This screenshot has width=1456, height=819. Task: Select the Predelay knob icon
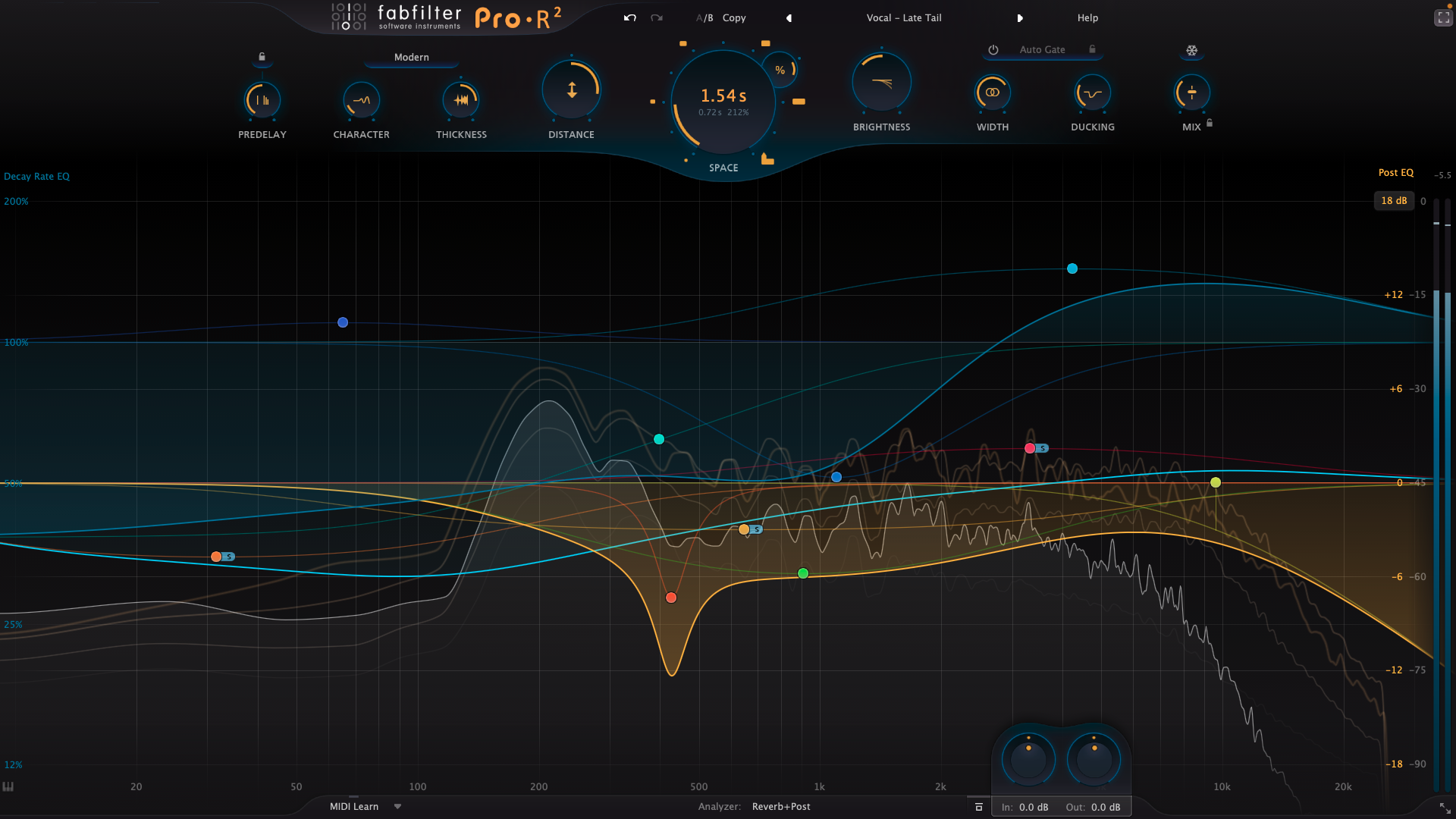point(262,99)
